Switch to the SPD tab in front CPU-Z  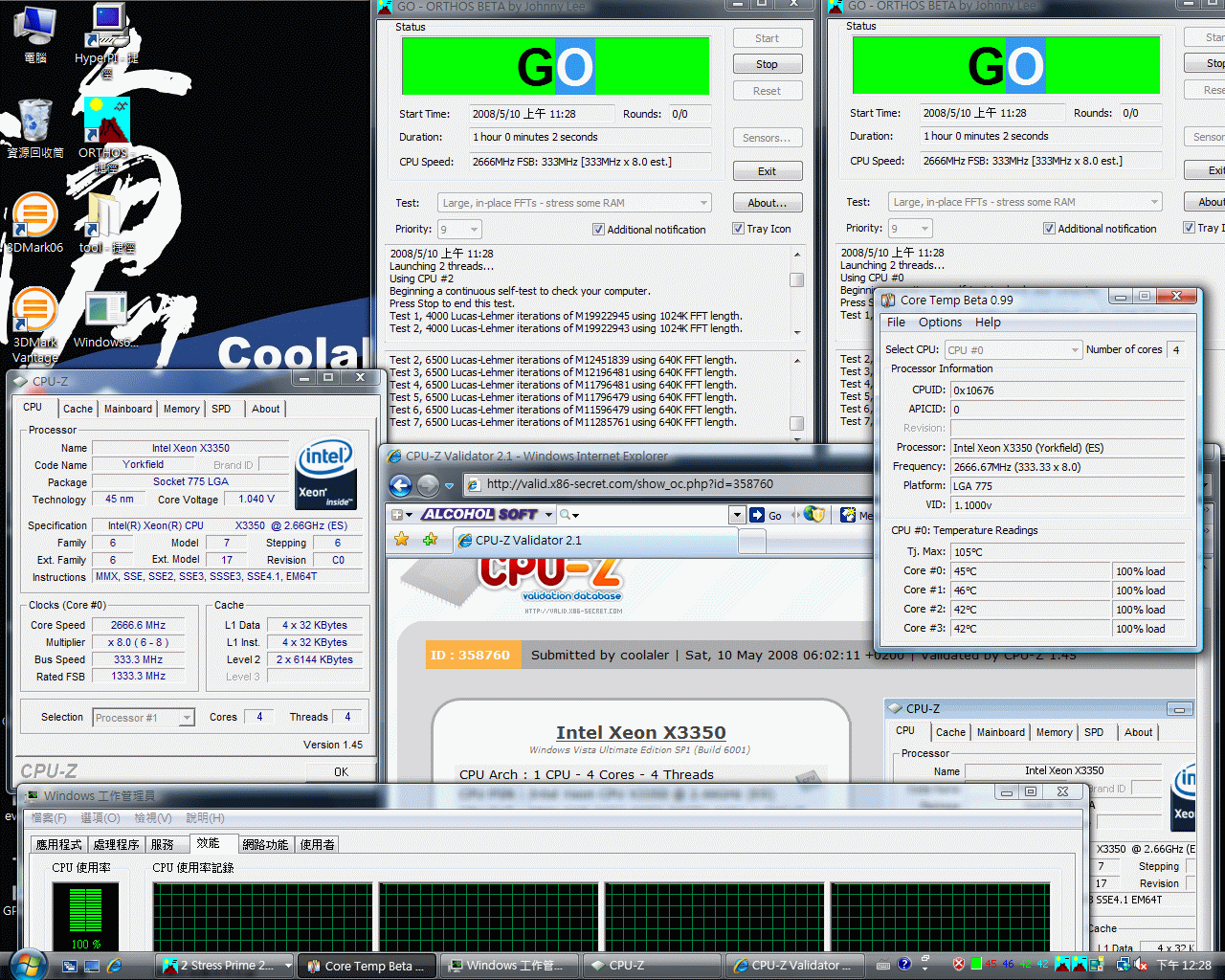pos(221,409)
